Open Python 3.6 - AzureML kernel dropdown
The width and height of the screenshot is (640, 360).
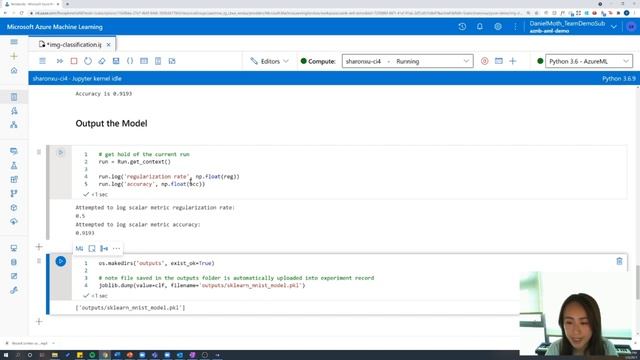589,61
